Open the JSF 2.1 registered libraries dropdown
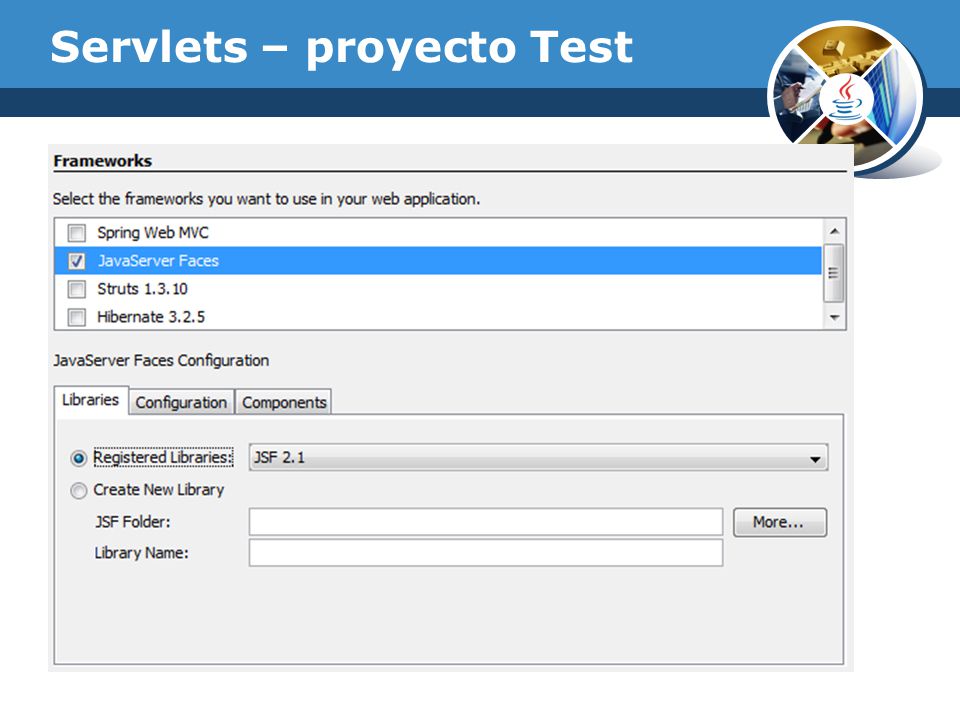This screenshot has height=720, width=960. pos(538,457)
